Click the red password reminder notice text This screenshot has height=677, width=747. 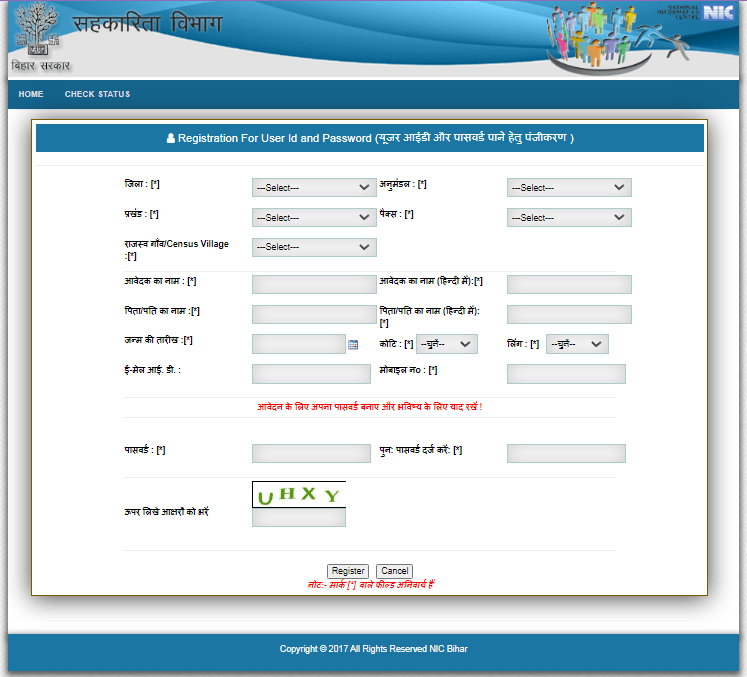point(370,407)
